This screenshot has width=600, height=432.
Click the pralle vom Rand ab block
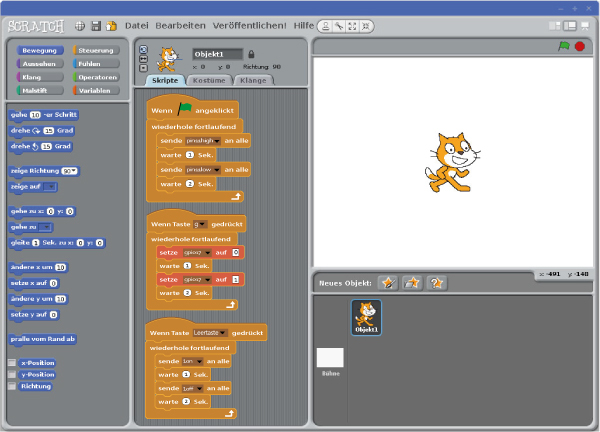pyautogui.click(x=42, y=339)
